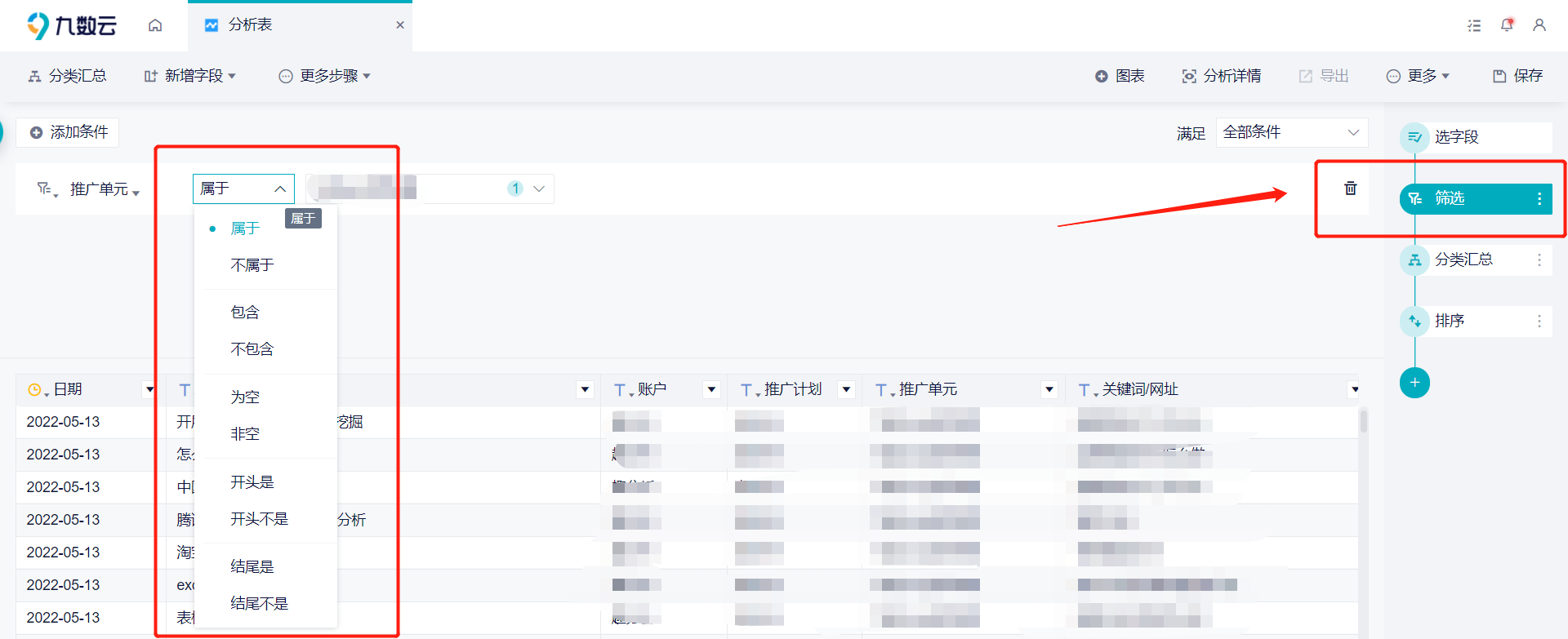The height and width of the screenshot is (639, 1568).
Task: Click the 导出 button
Action: (x=1324, y=76)
